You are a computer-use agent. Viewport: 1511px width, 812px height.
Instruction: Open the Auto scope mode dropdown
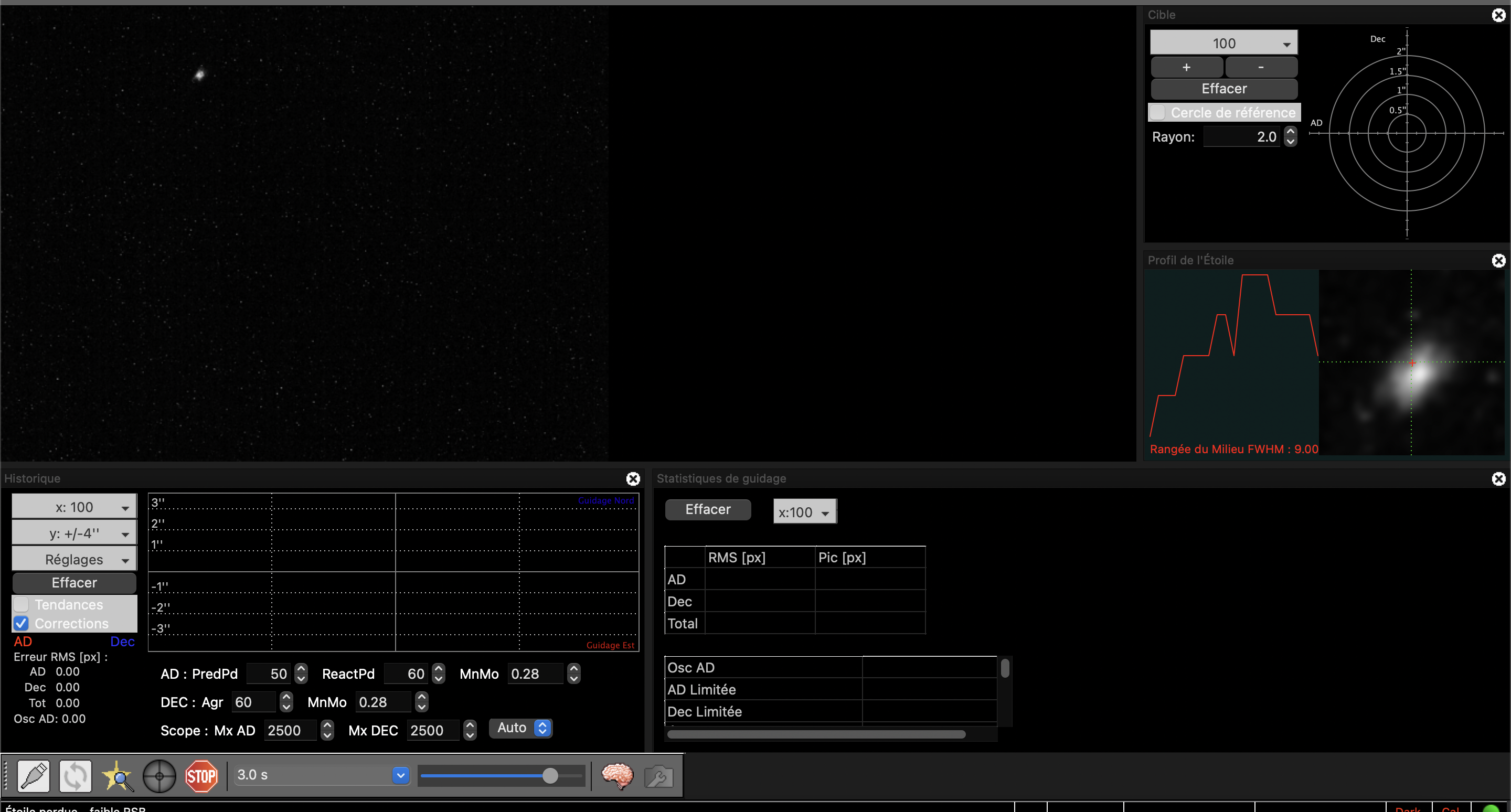tap(521, 728)
